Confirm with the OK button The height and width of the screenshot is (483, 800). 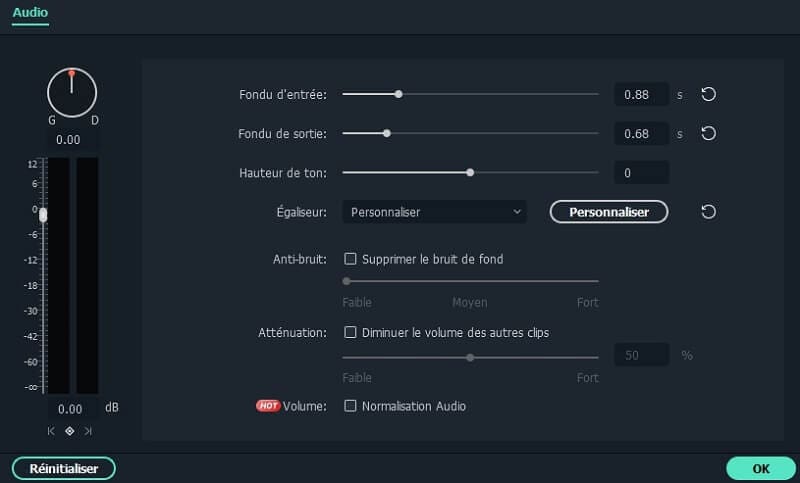point(761,468)
